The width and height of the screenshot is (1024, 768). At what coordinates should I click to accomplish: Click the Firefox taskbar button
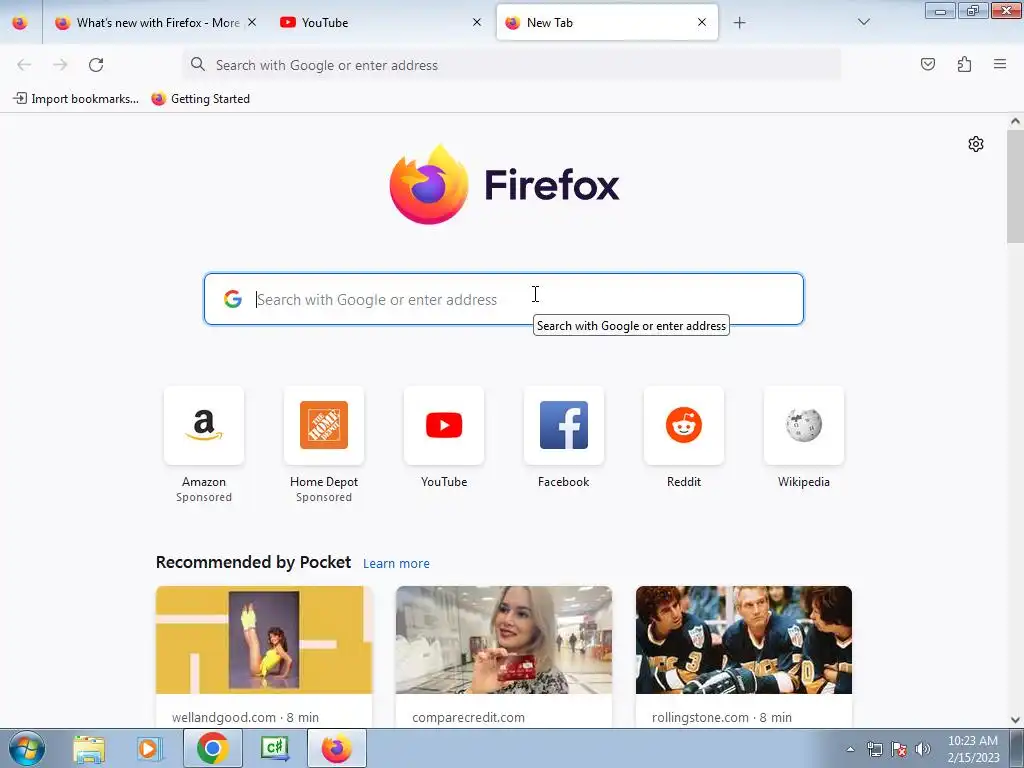(337, 748)
